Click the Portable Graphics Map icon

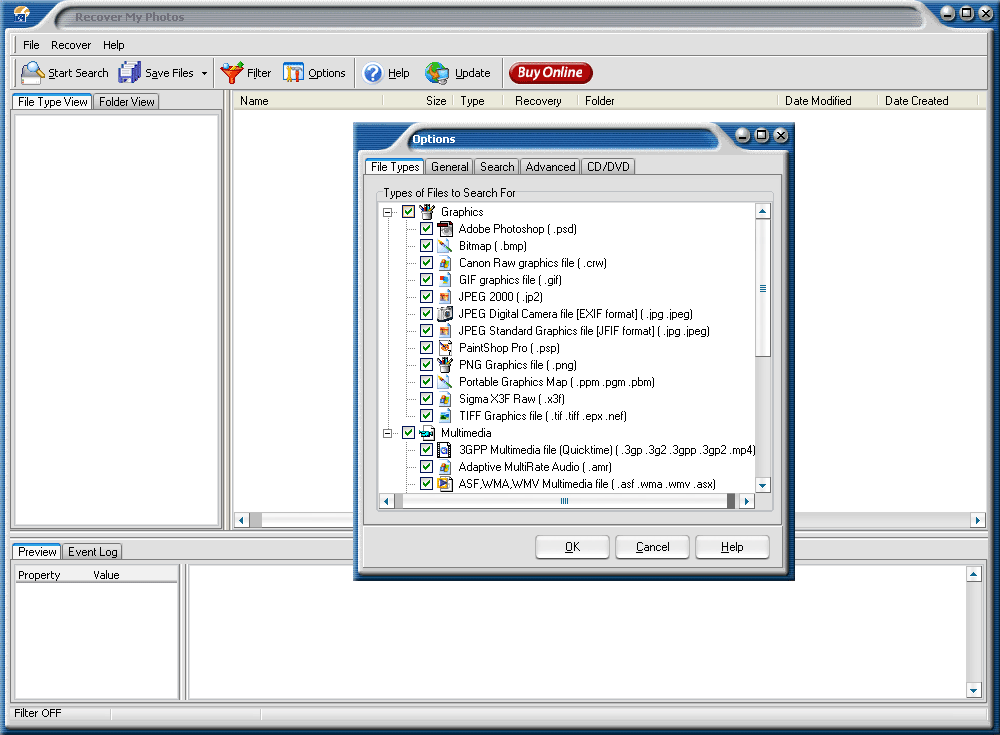[x=445, y=382]
